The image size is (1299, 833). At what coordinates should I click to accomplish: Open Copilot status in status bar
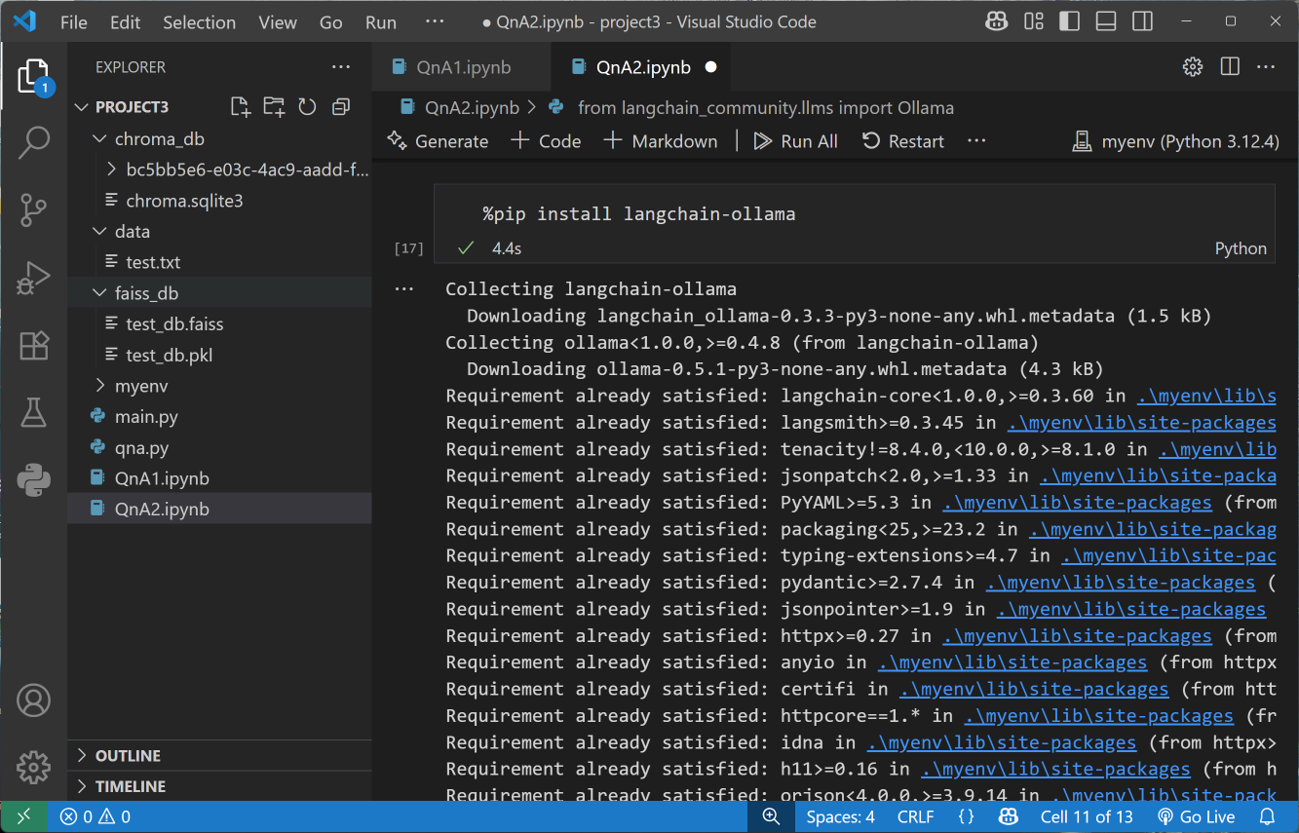(1008, 817)
